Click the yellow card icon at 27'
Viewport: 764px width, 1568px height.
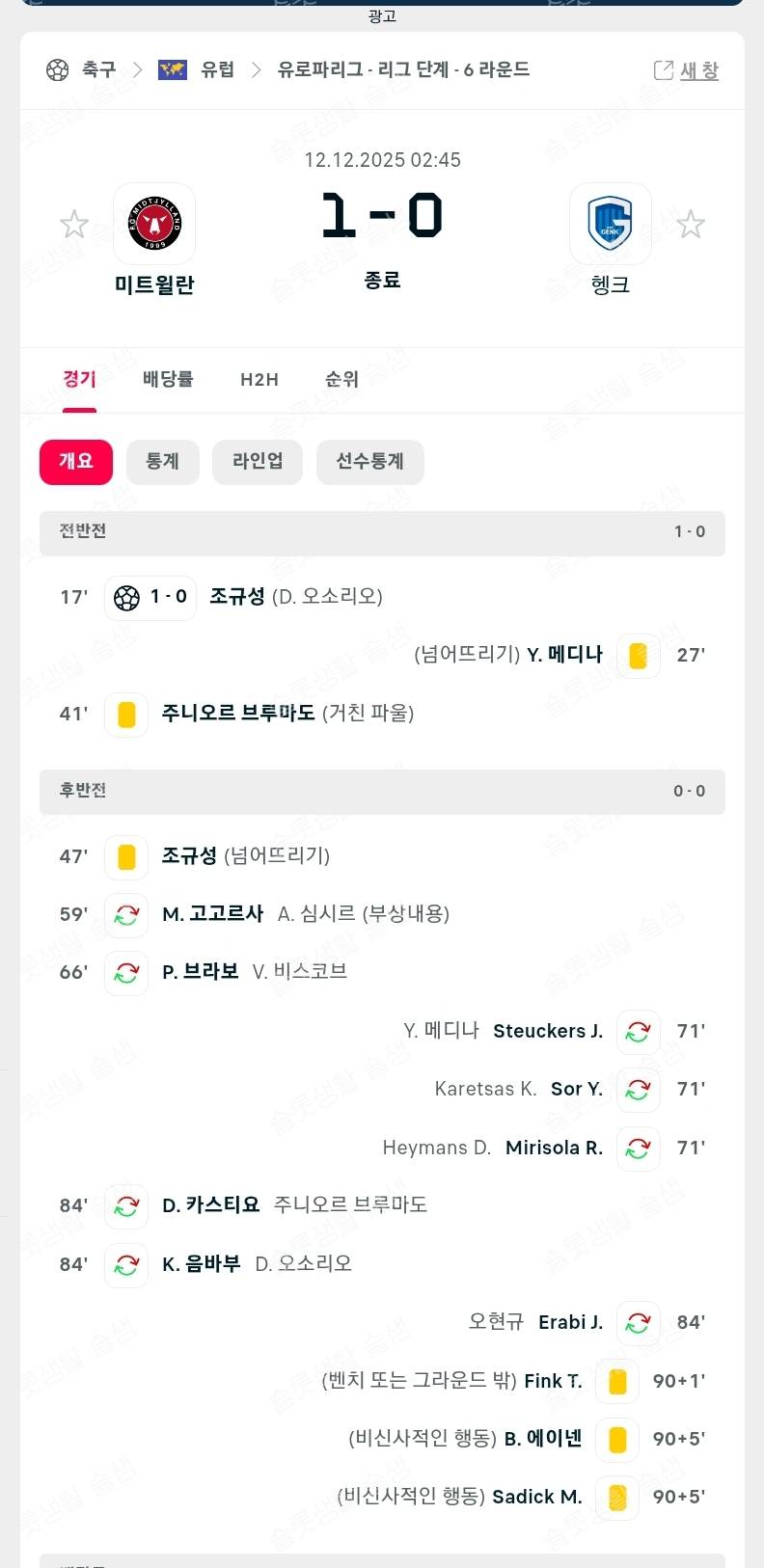[638, 656]
